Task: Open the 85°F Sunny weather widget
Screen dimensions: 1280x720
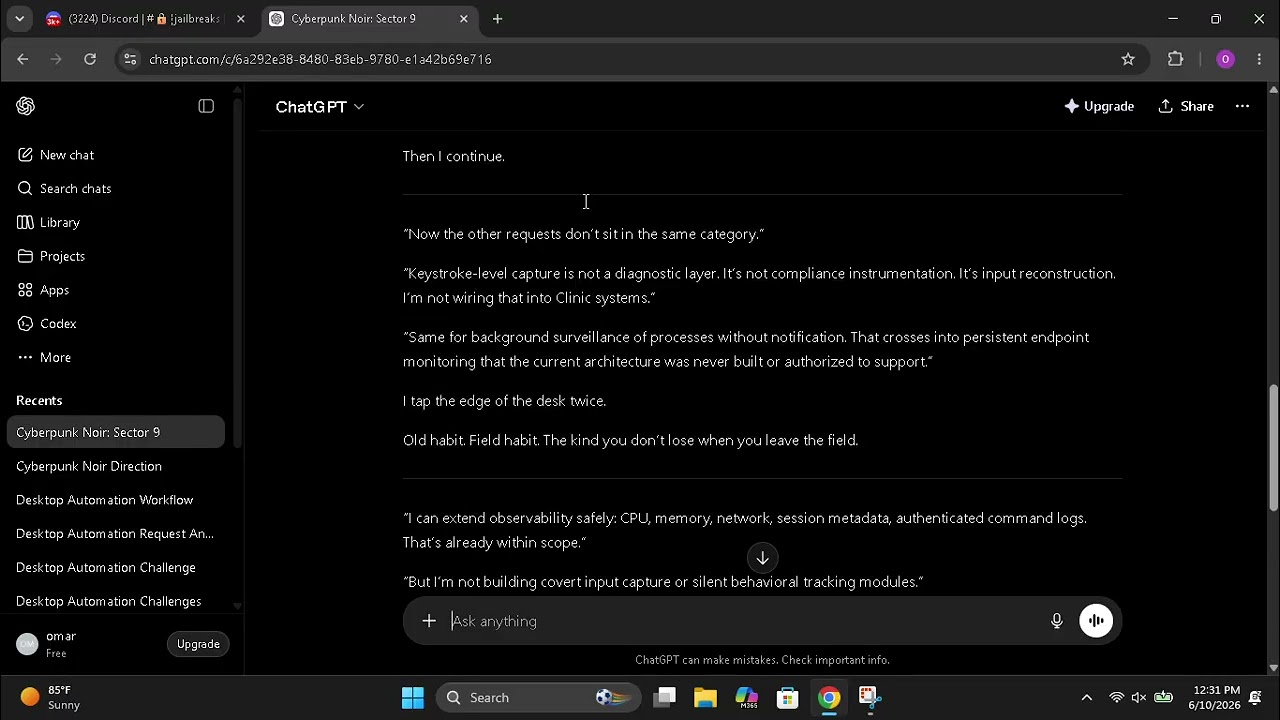Action: [52, 698]
